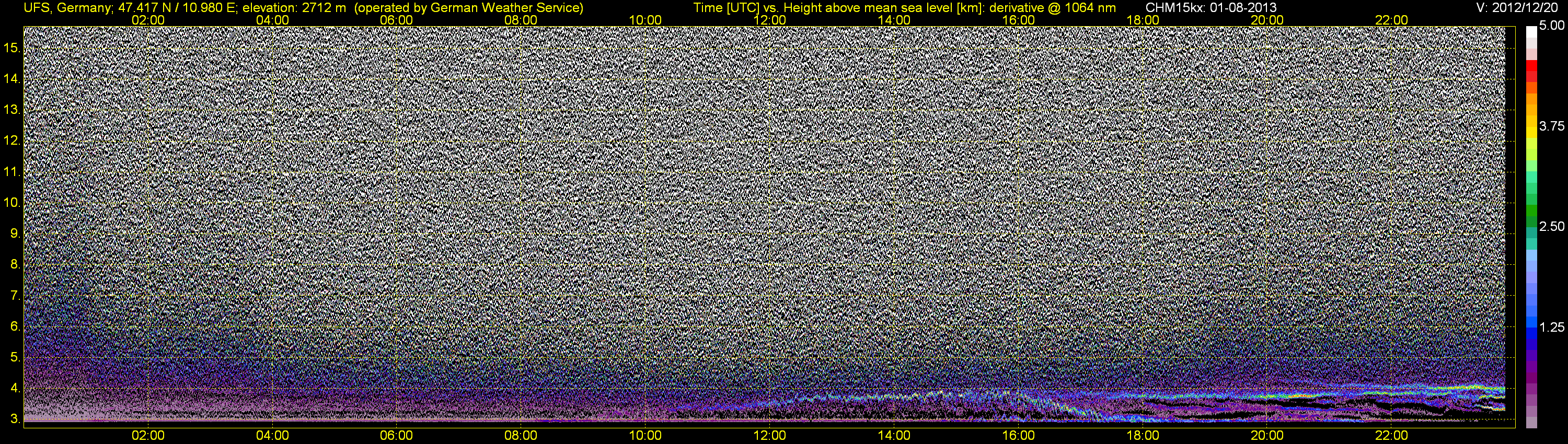Click the height axis label 13 km
Screen dimensions: 1568x444
coord(11,110)
